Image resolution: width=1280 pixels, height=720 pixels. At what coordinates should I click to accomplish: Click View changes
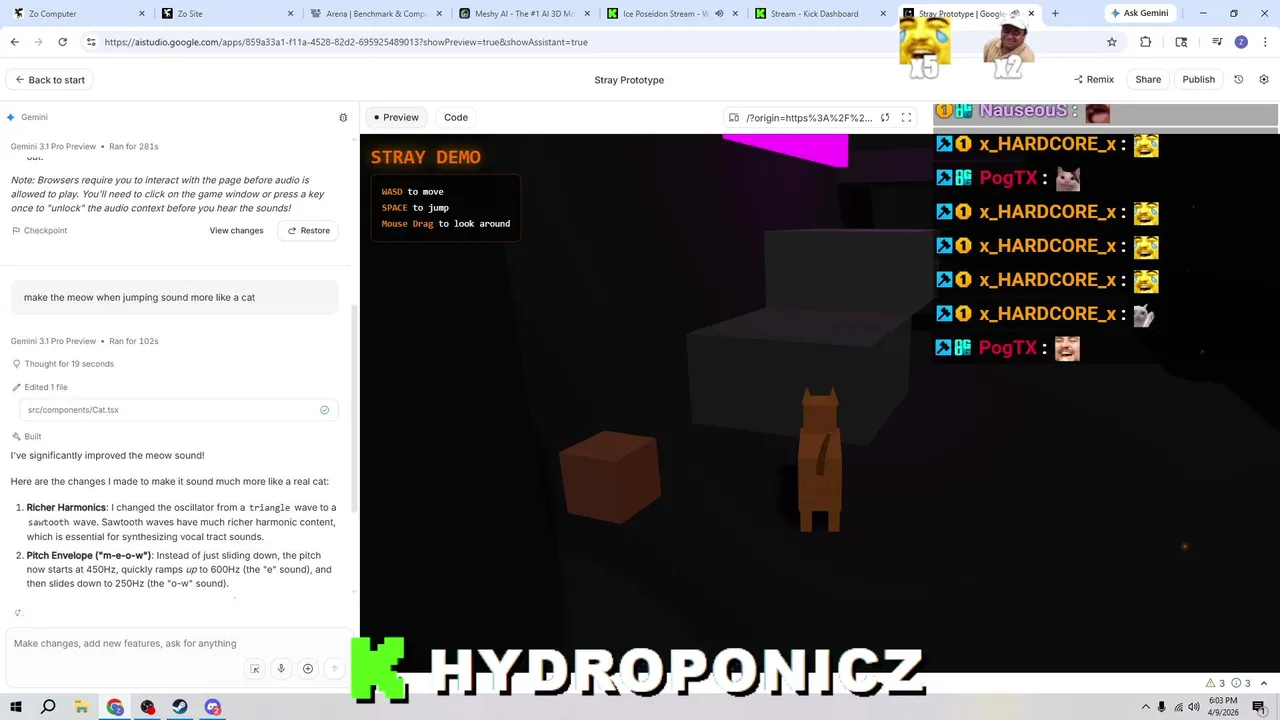tap(236, 231)
